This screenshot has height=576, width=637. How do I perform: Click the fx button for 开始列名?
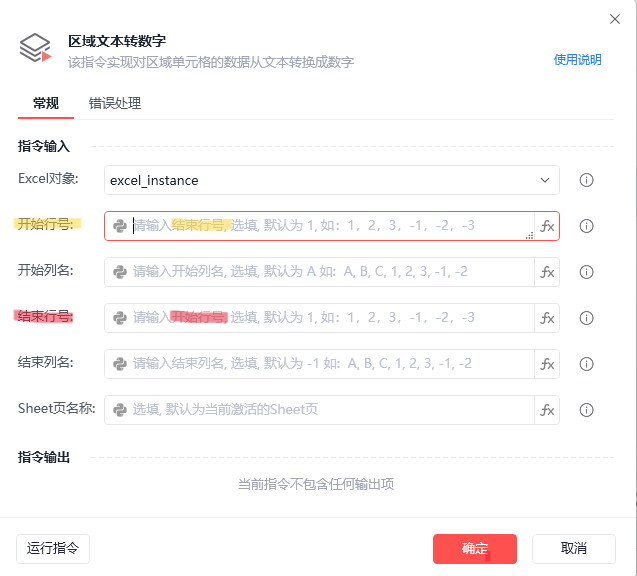[x=547, y=272]
